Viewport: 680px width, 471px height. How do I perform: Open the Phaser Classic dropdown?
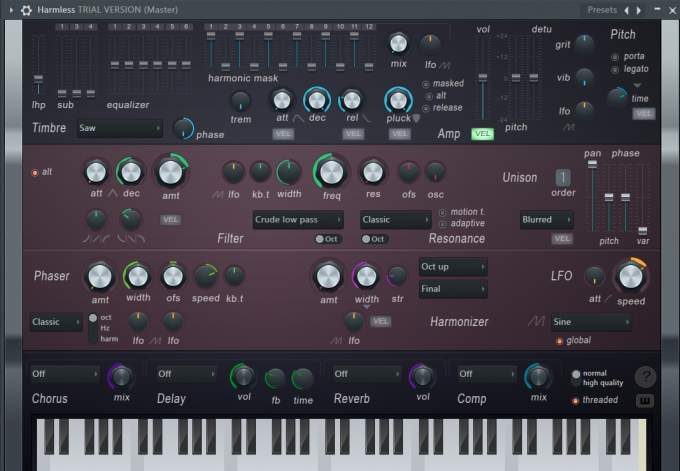56,322
